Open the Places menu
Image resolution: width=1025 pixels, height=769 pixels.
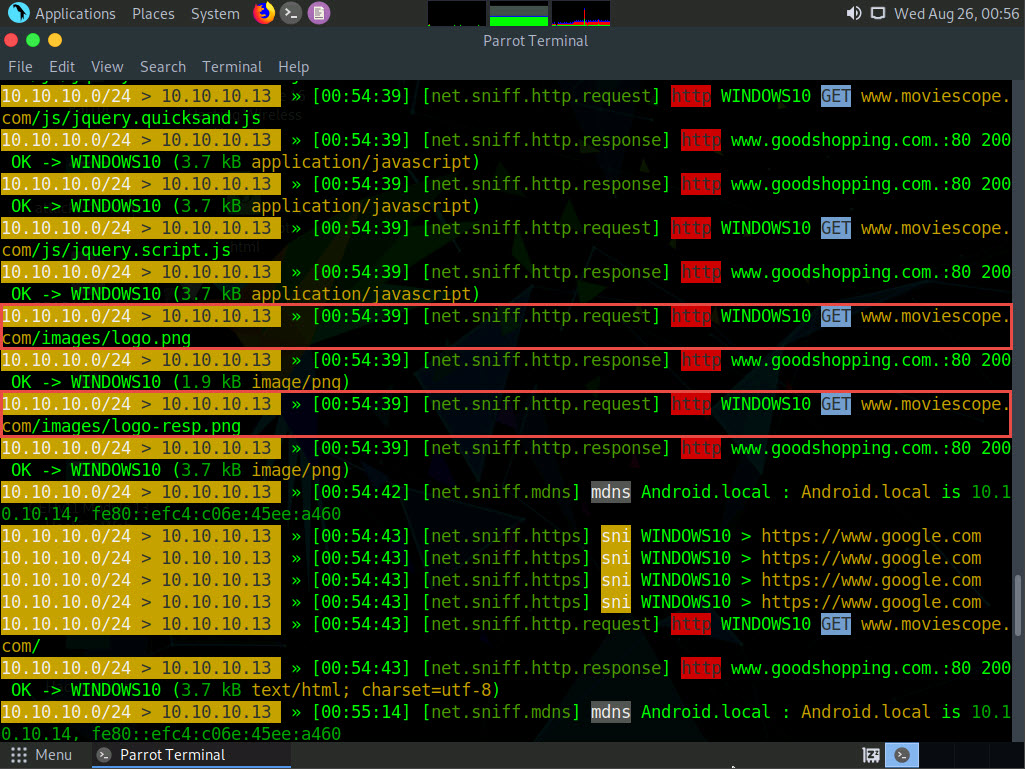(153, 14)
